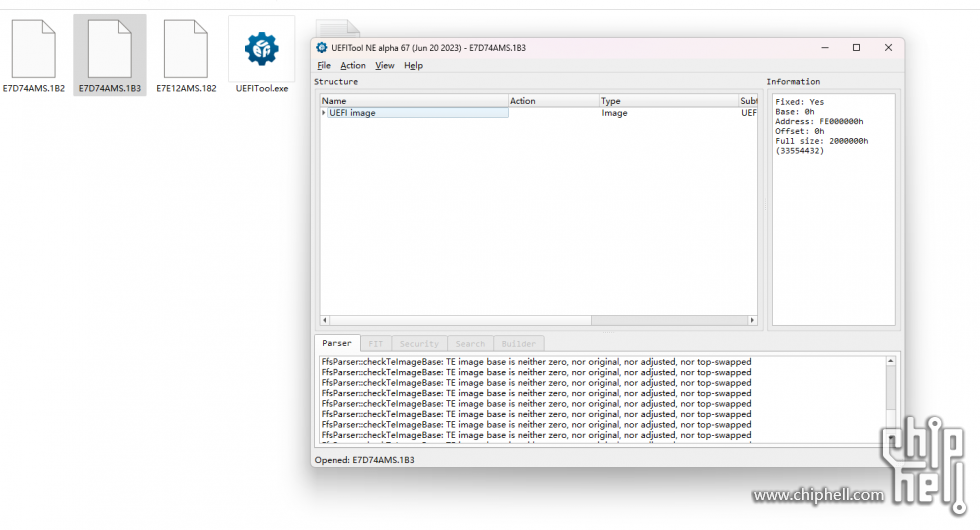The width and height of the screenshot is (980, 530).
Task: Expand the UEFI image tree node
Action: (324, 113)
